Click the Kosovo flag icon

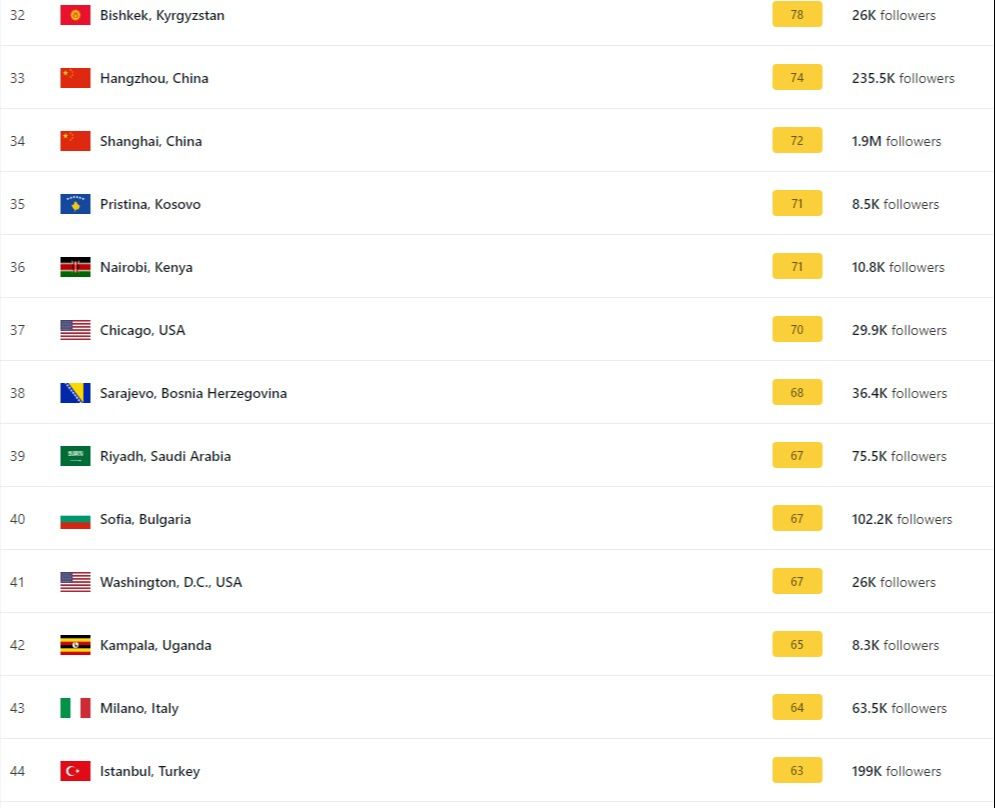coord(75,204)
